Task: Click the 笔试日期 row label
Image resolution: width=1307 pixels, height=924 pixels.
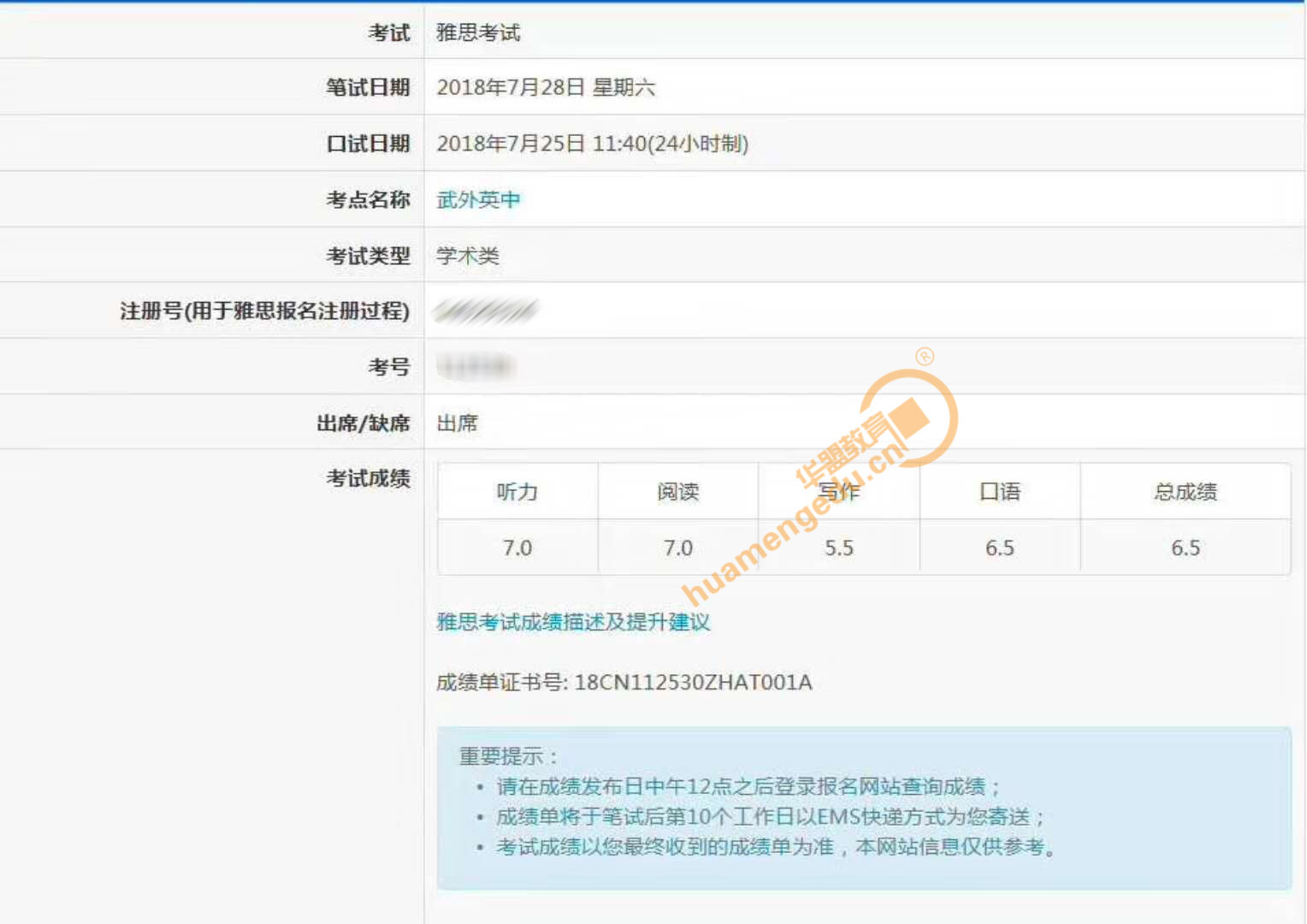Action: 369,87
